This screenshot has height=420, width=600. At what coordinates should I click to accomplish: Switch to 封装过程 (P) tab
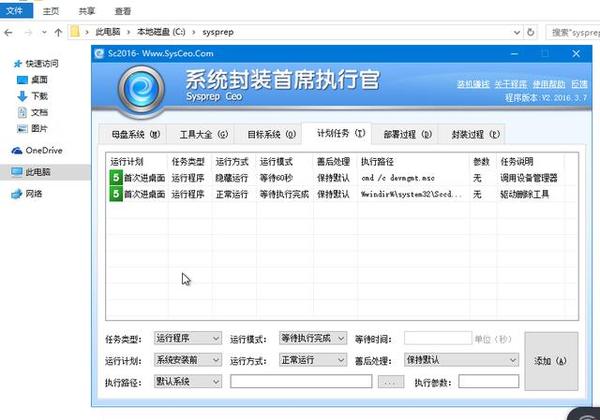coord(472,134)
